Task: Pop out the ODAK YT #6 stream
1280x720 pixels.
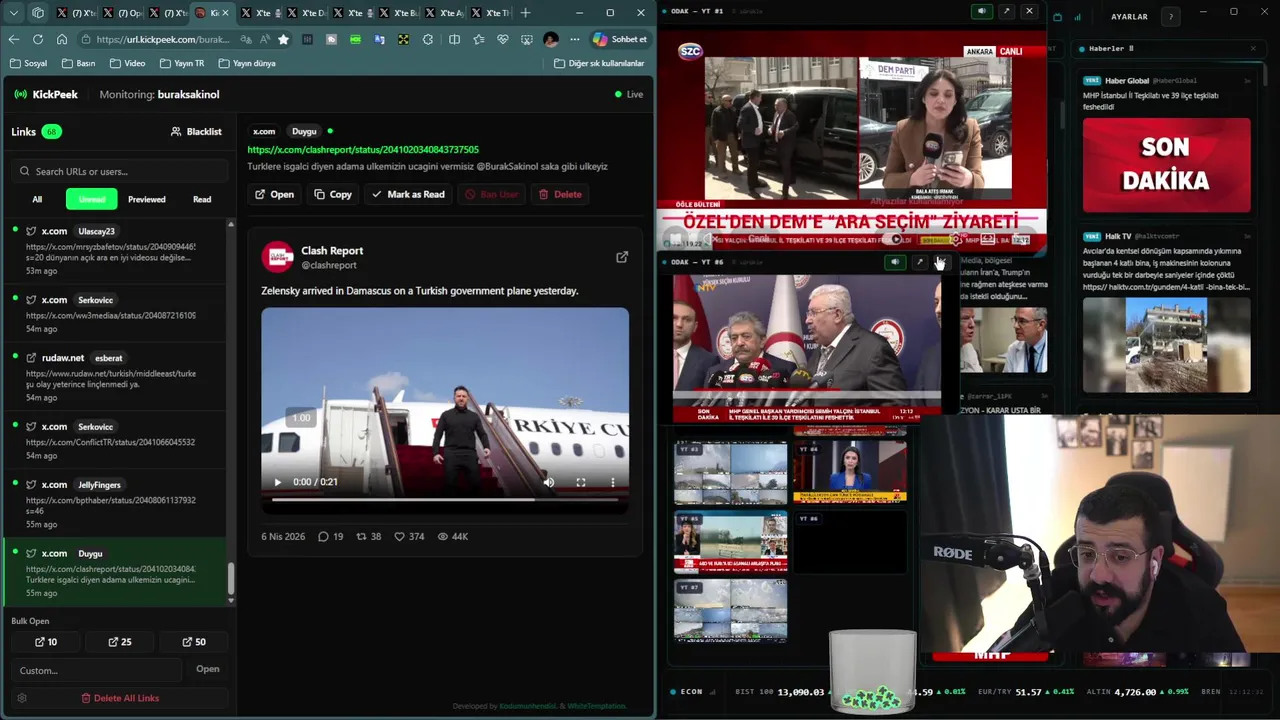Action: 919,262
